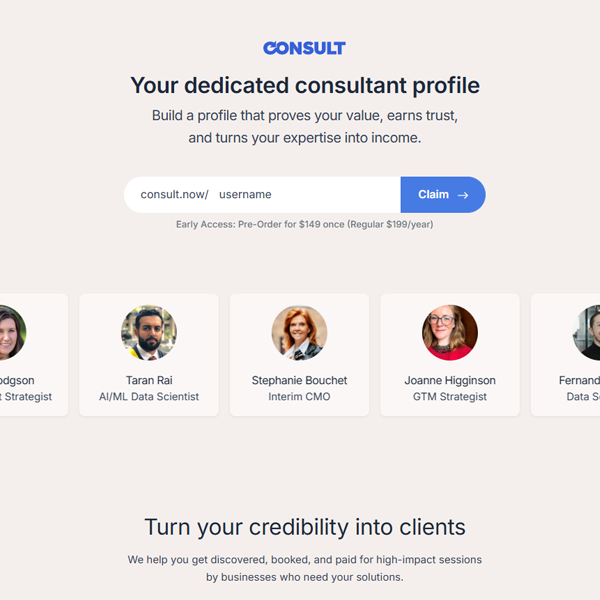This screenshot has width=600, height=600.
Task: Open Taran Rai's profile photo
Action: tap(149, 333)
